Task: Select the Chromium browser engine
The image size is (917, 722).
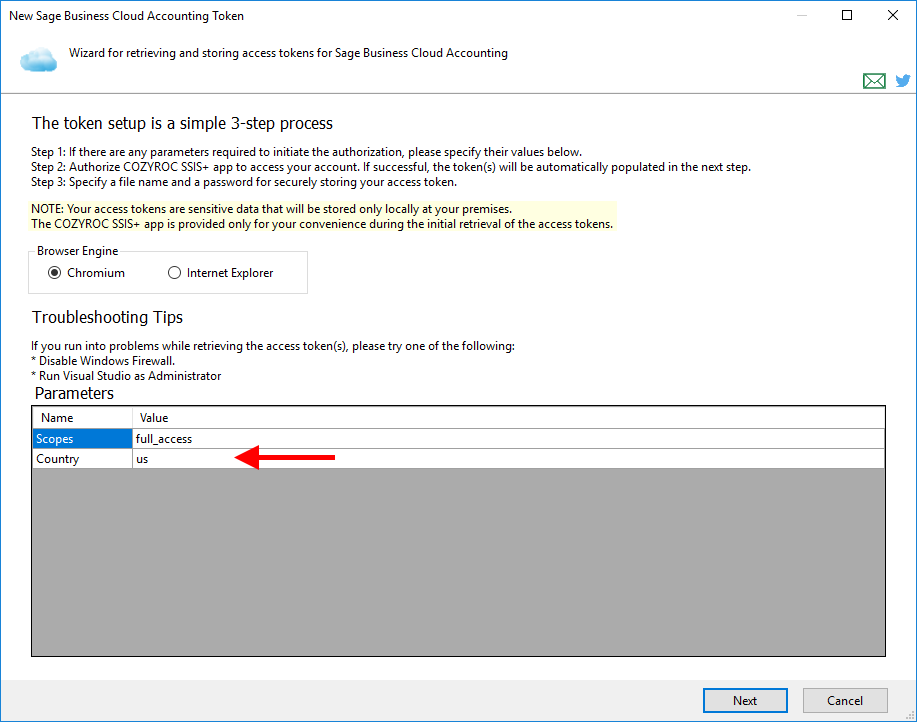Action: coord(87,273)
